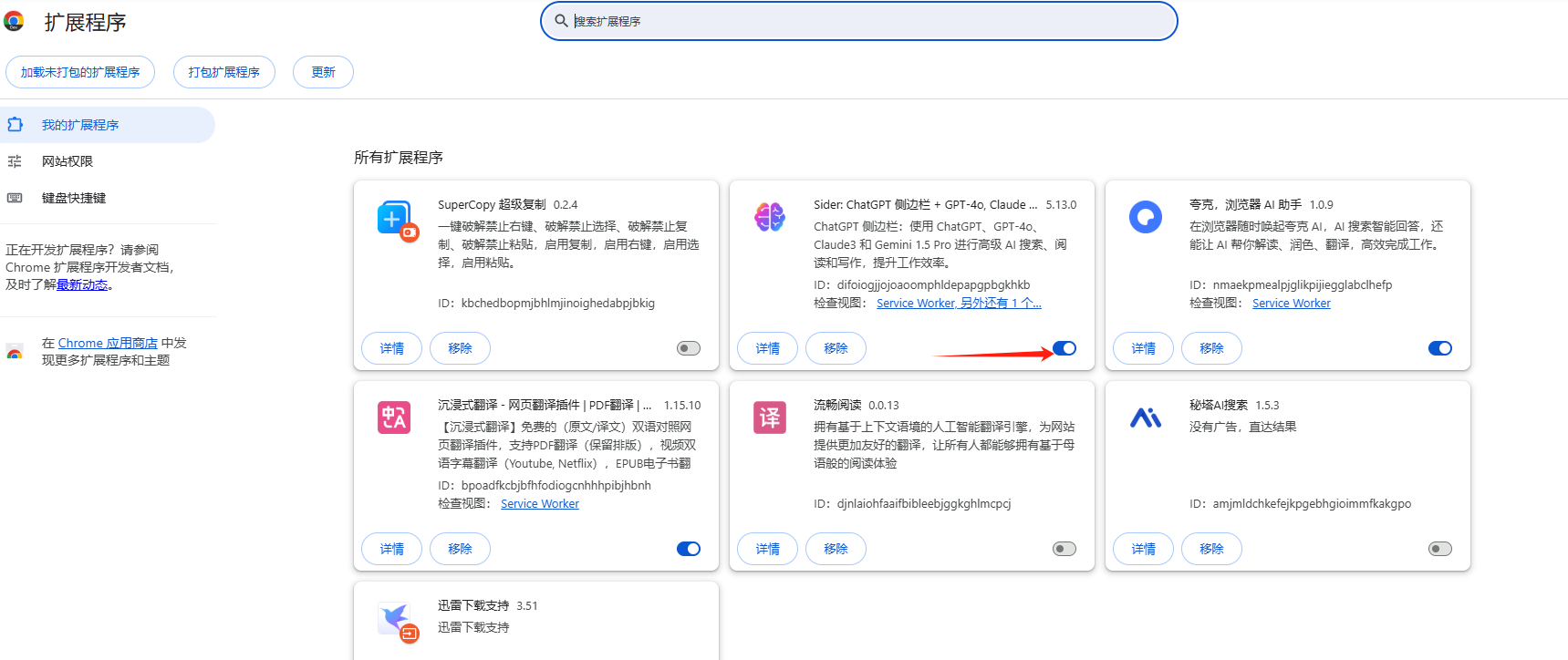Screen dimensions: 1568x660
Task: Turn on the 秘塔AI搜索 toggle
Action: (x=1440, y=549)
